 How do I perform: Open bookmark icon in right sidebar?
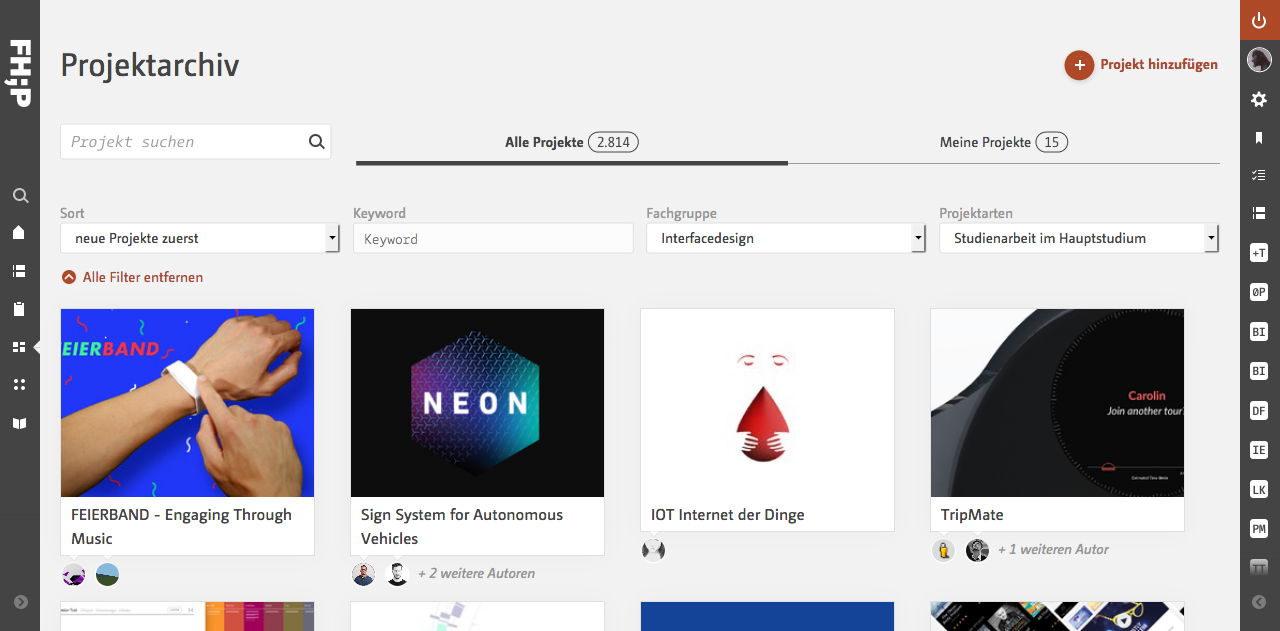tap(1260, 138)
